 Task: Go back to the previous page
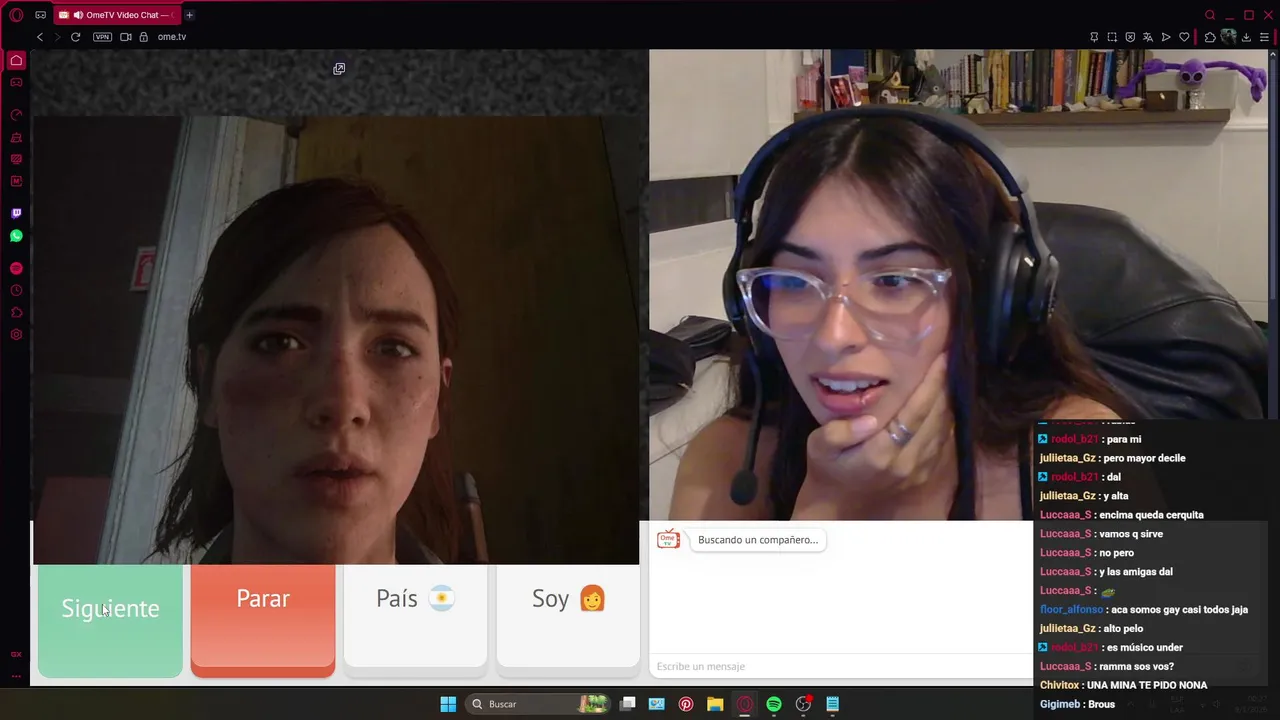click(40, 37)
